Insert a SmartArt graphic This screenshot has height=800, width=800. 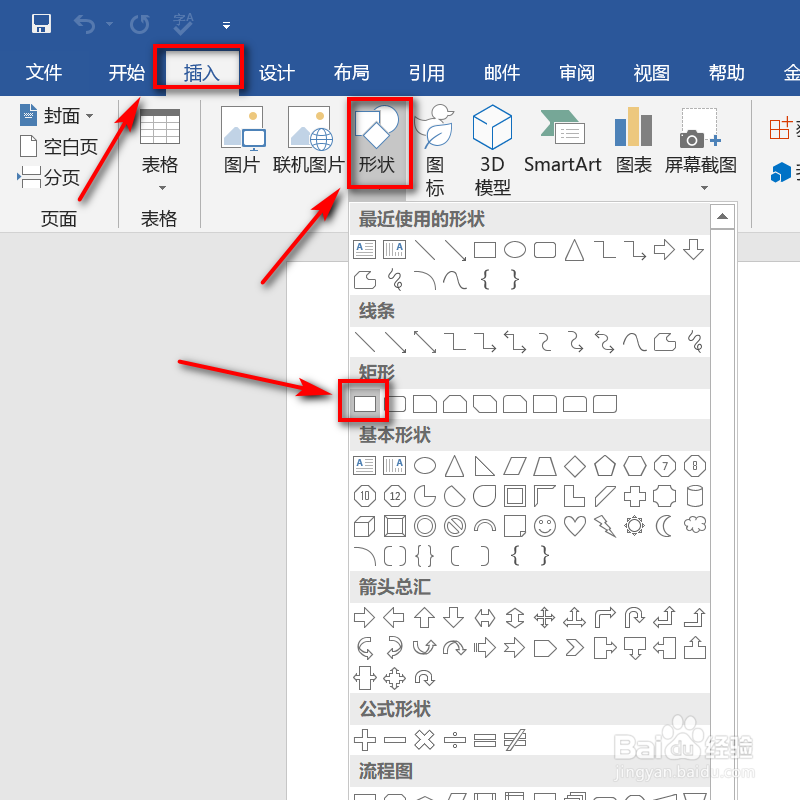tap(563, 140)
